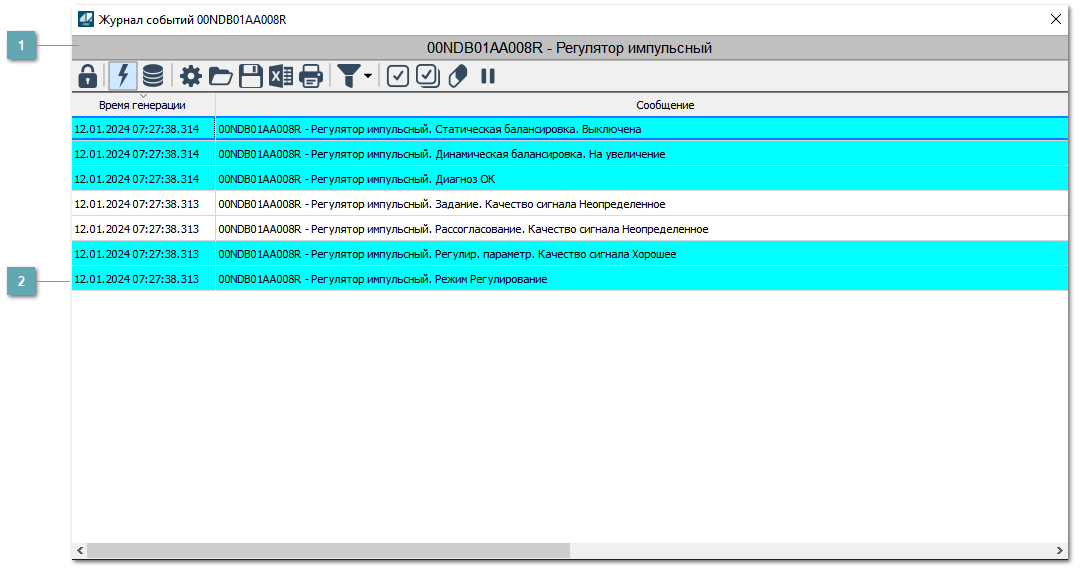Click the lock icon in the toolbar

88,76
